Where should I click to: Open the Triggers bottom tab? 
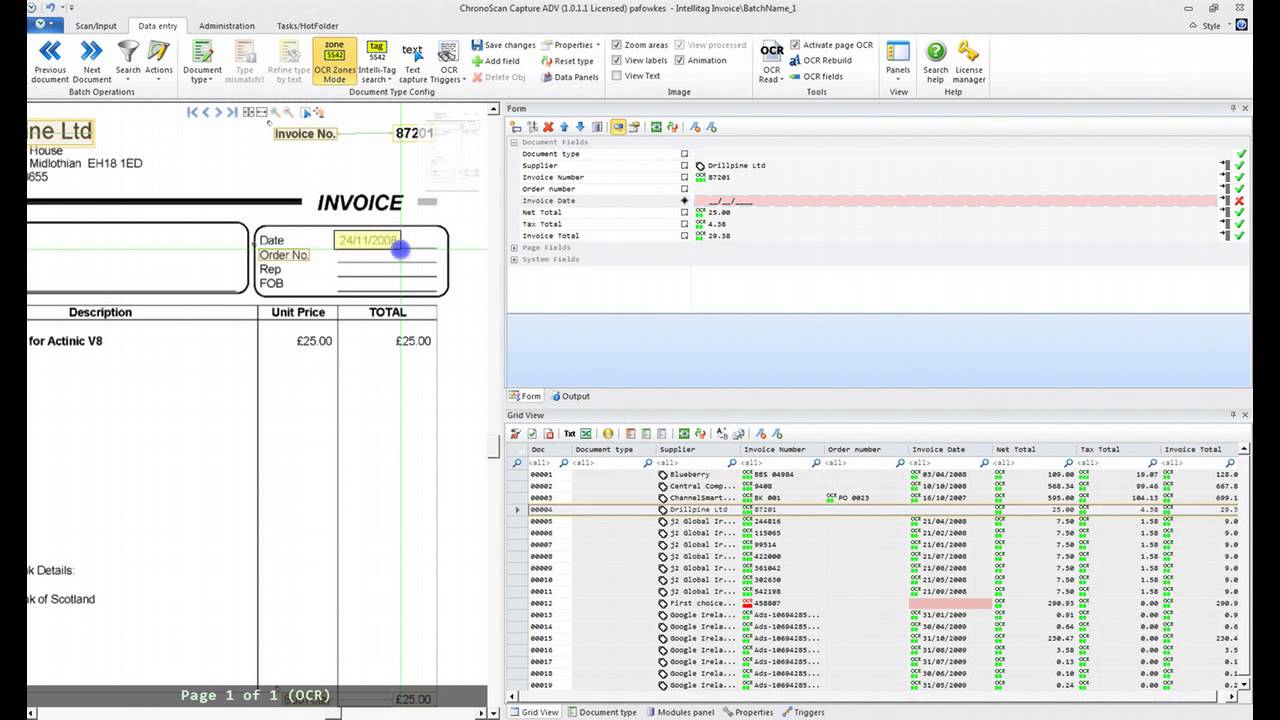(x=804, y=712)
